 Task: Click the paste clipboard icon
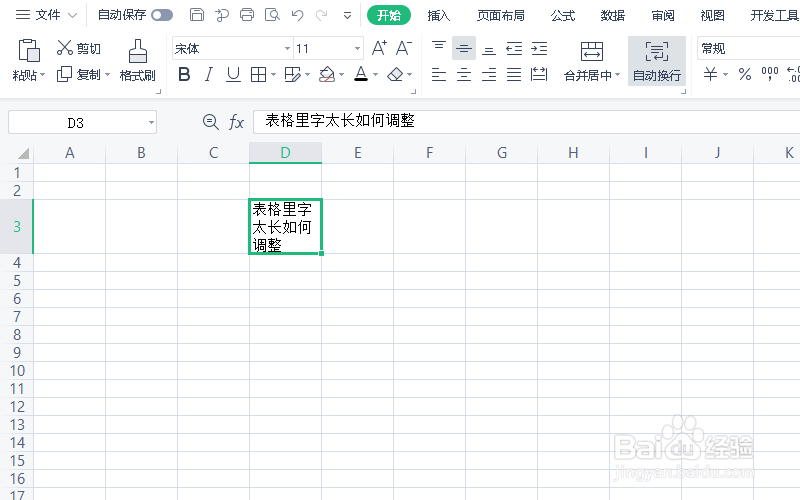click(29, 50)
